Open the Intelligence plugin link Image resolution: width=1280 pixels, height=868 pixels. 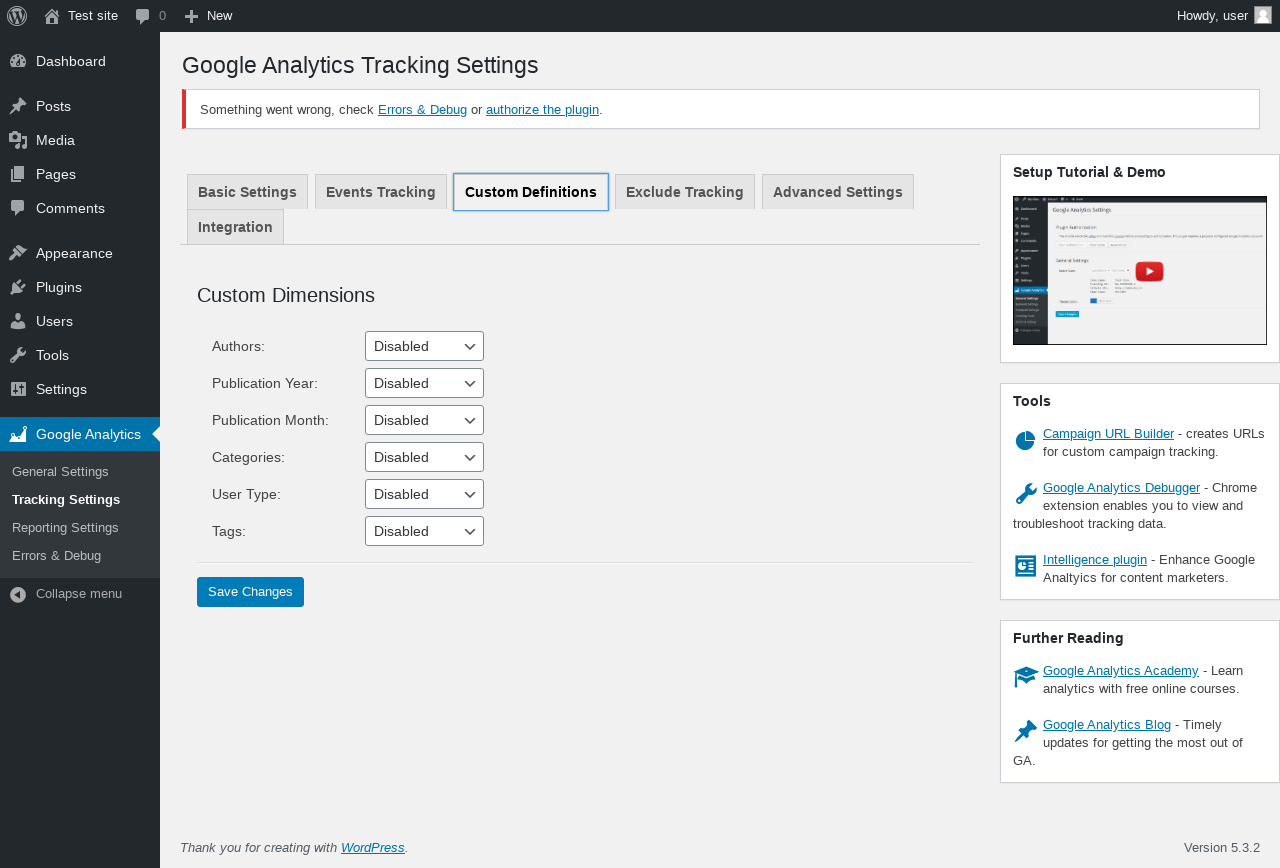[x=1095, y=560]
